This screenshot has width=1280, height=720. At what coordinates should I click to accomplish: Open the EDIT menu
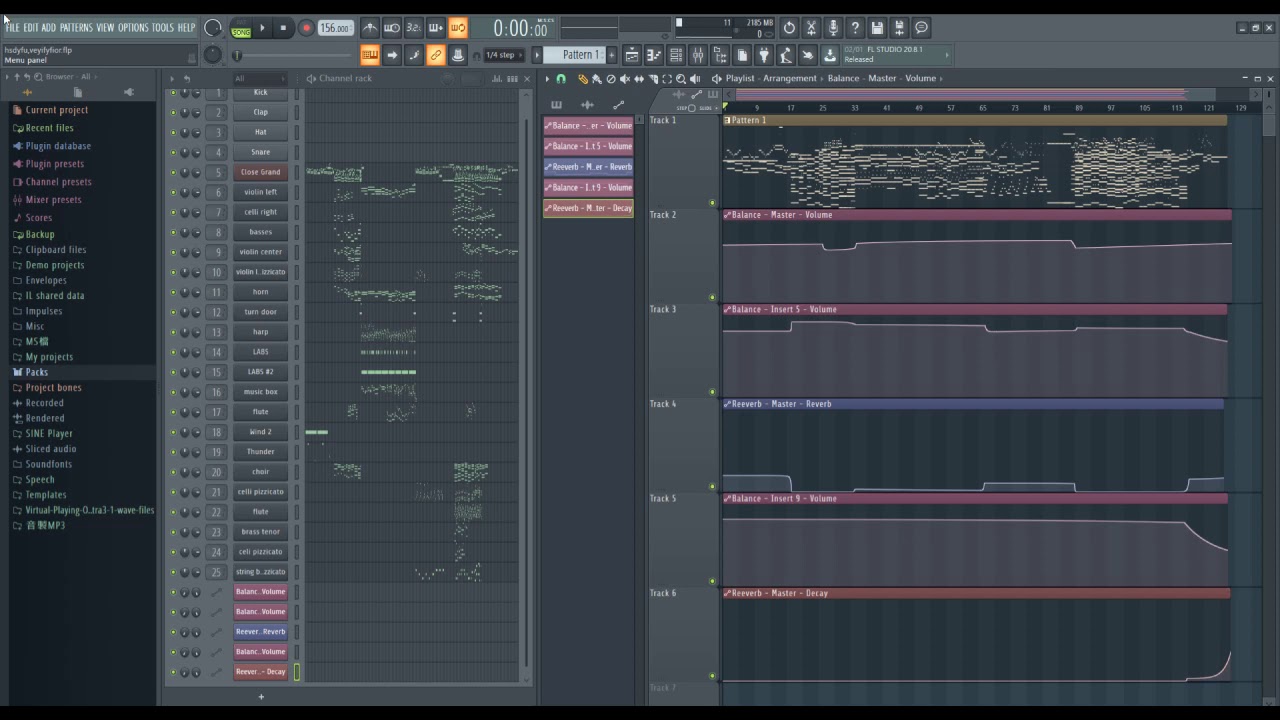(32, 27)
